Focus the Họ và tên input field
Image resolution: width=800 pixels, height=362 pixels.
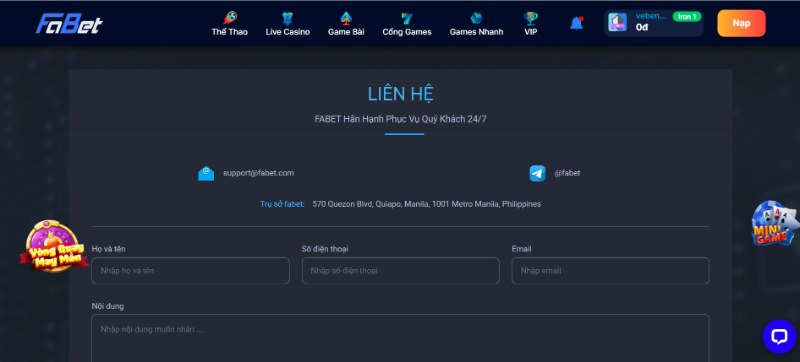pos(190,271)
